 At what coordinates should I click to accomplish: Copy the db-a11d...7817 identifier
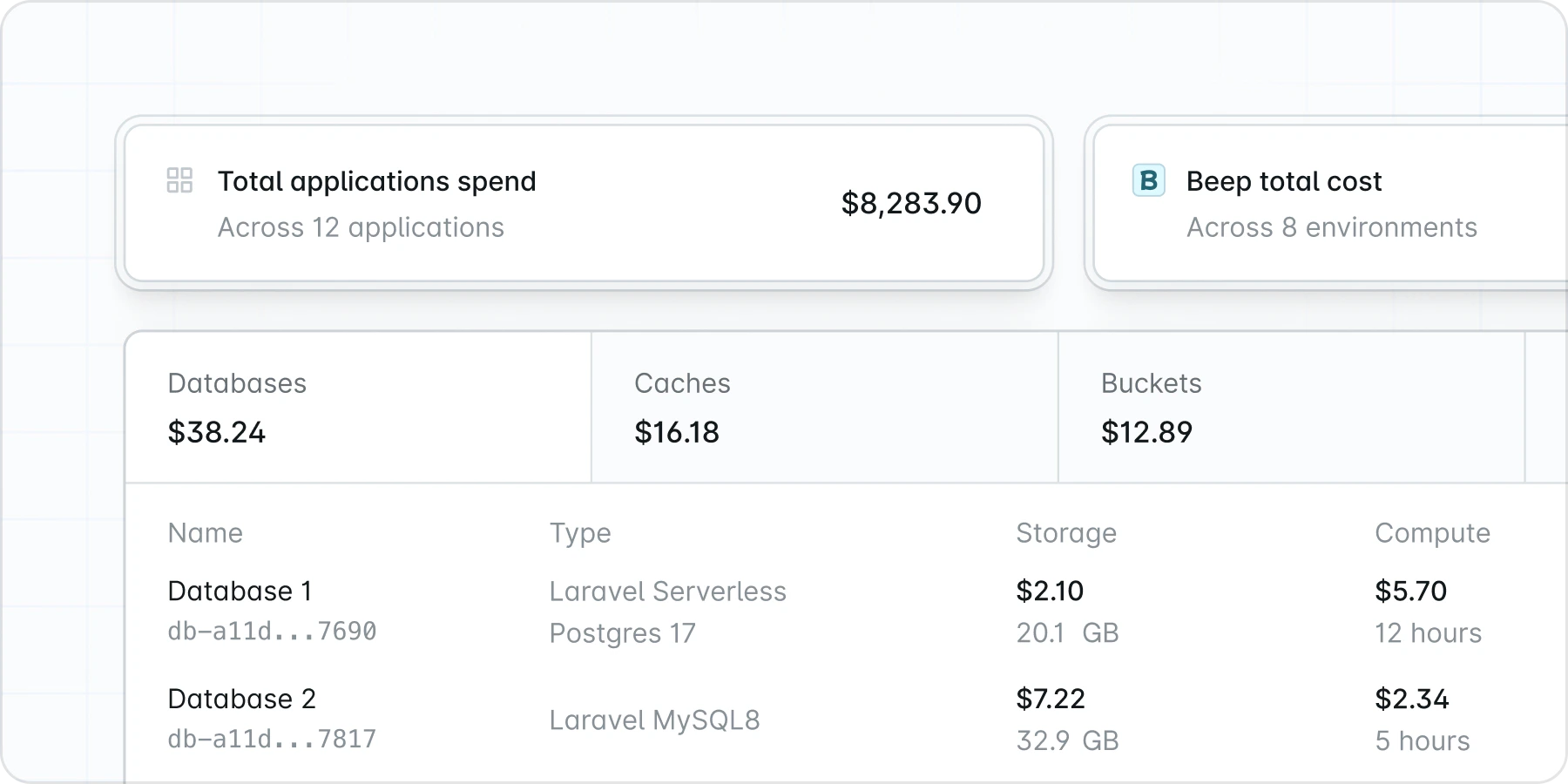coord(273,739)
